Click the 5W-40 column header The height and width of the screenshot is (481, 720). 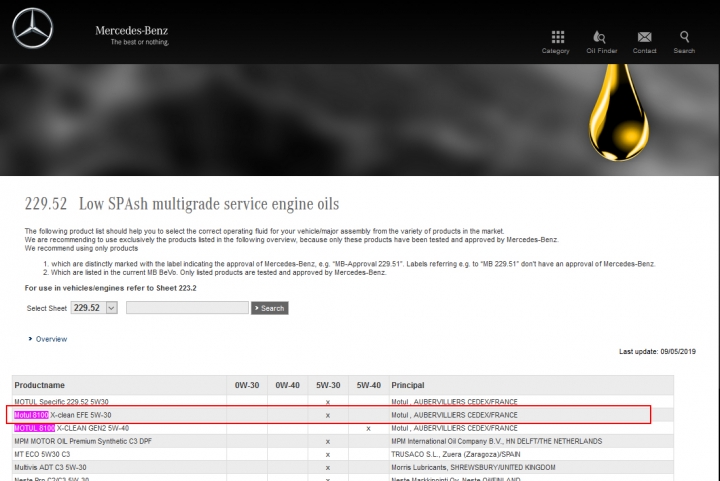click(369, 385)
